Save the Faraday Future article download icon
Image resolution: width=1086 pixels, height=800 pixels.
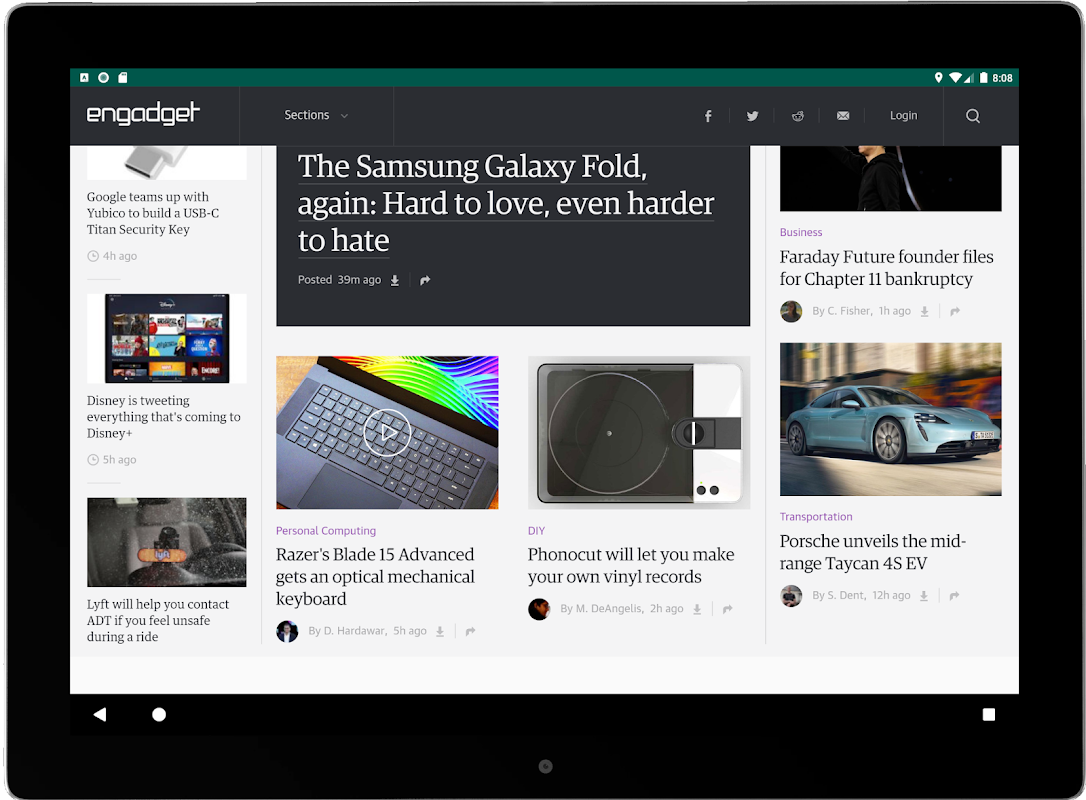point(924,311)
